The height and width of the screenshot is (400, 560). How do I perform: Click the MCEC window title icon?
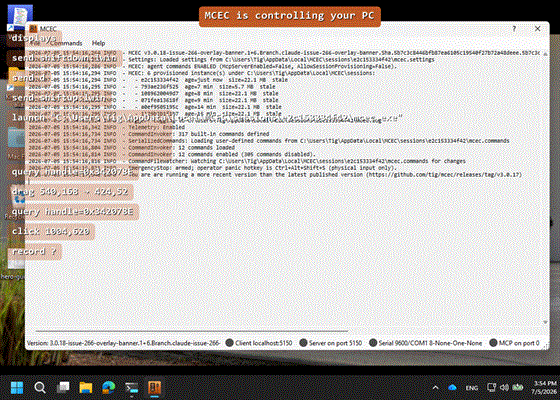point(33,28)
